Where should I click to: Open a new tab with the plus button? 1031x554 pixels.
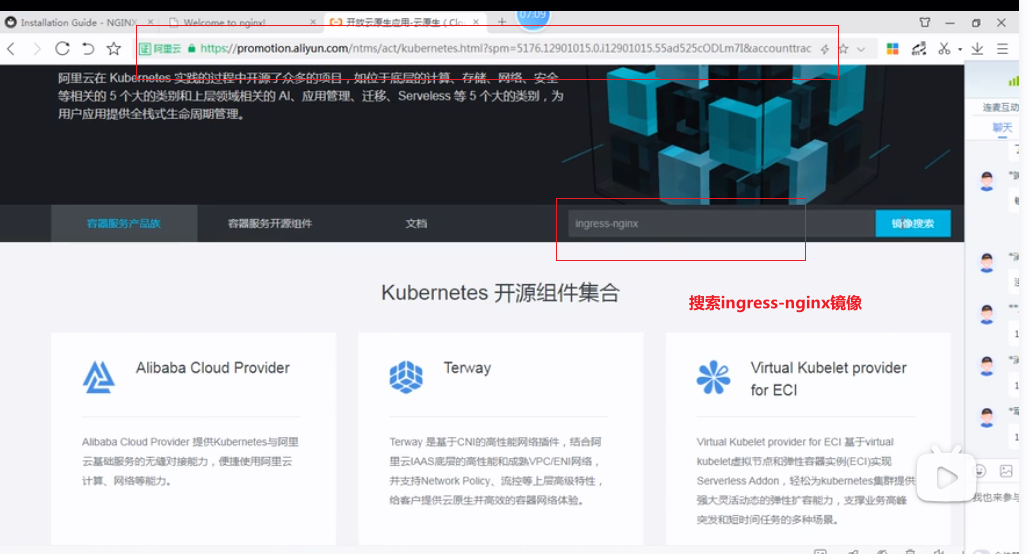502,22
